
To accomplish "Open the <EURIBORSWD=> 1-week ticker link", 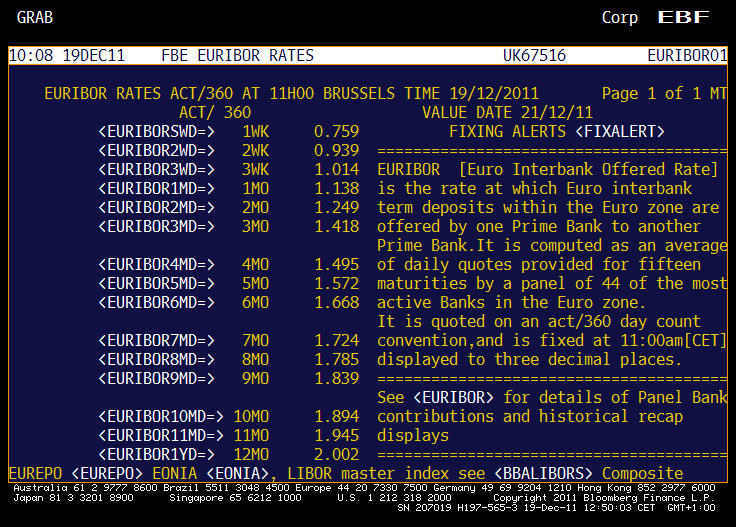I will [x=157, y=131].
